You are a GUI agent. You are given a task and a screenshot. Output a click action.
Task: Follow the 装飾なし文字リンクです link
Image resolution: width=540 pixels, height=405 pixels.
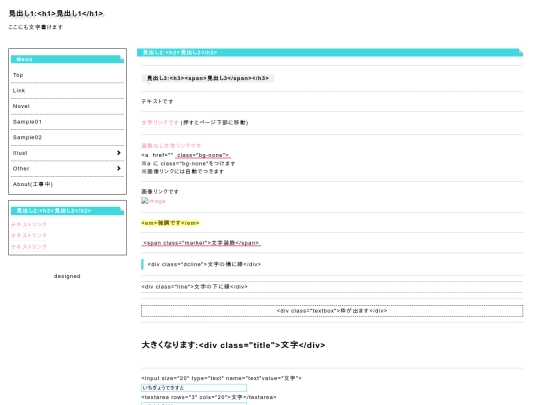point(171,146)
